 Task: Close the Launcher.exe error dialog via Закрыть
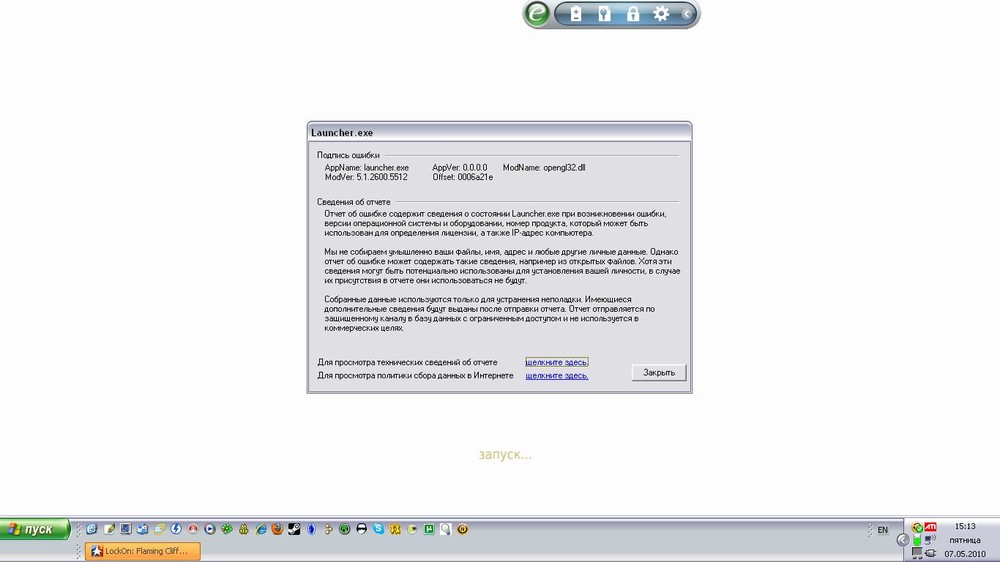(x=659, y=373)
